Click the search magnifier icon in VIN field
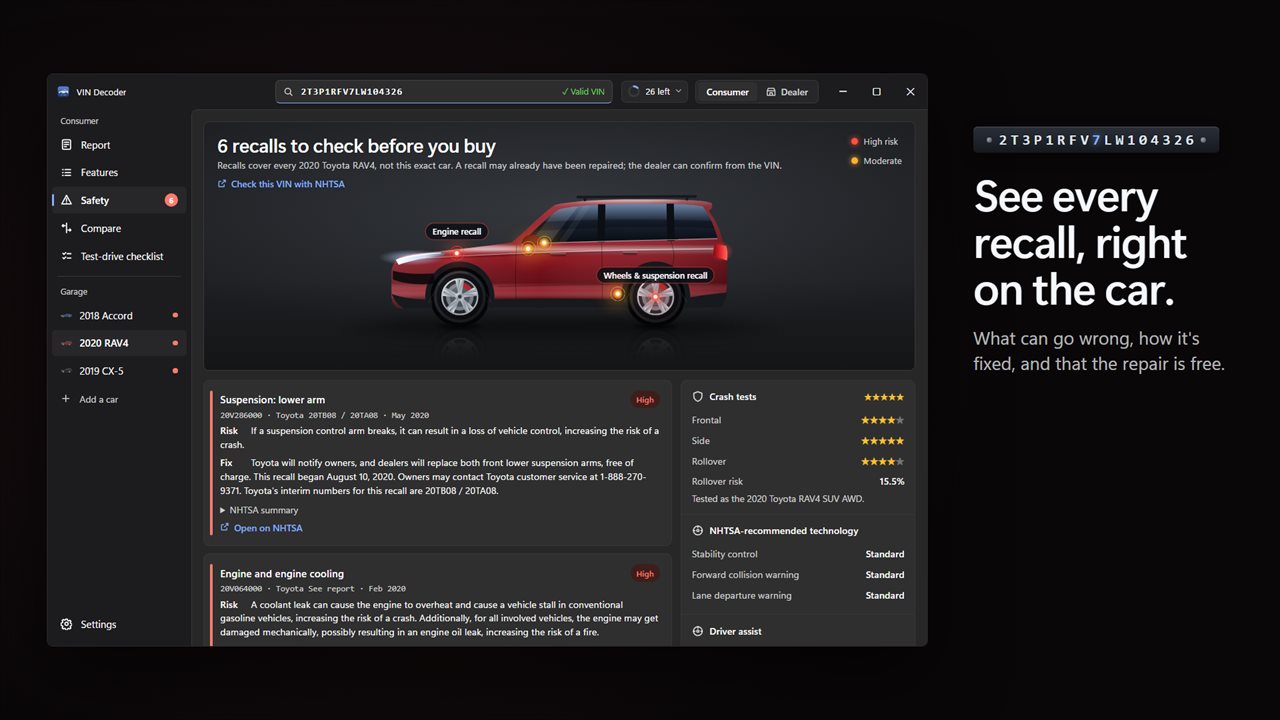Screen dimensions: 1280x720 [289, 92]
